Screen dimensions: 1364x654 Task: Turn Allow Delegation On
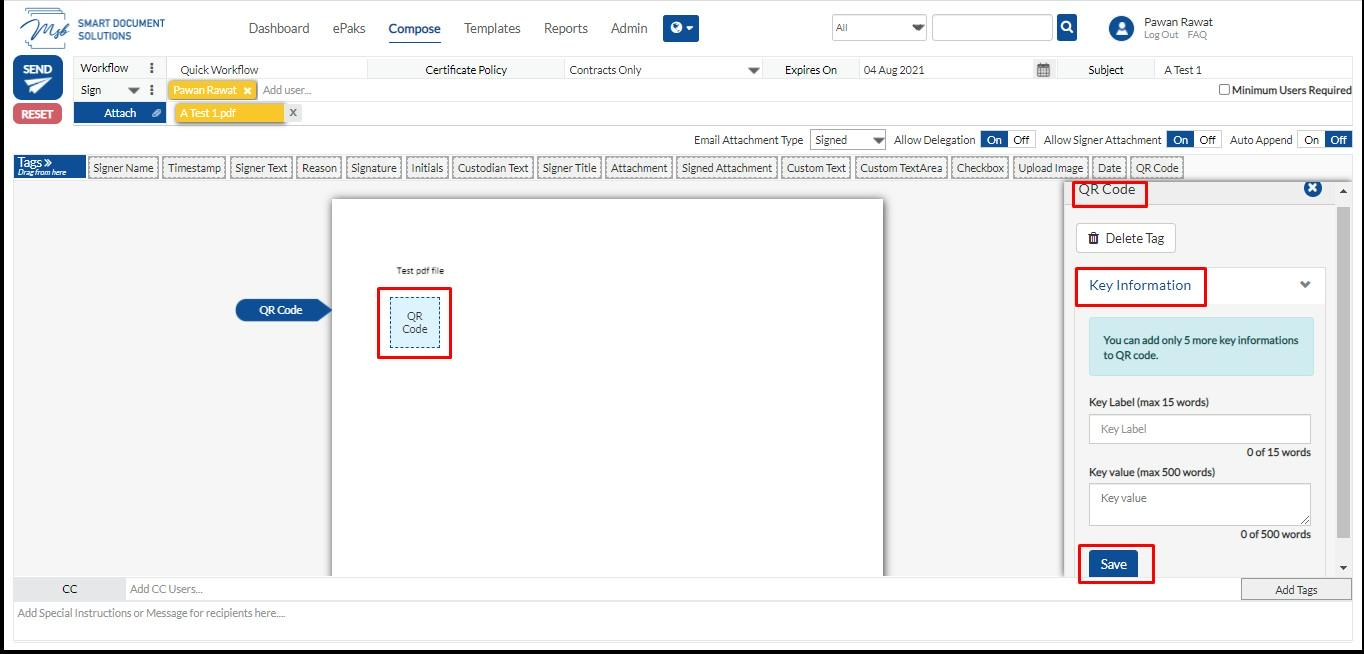[994, 140]
